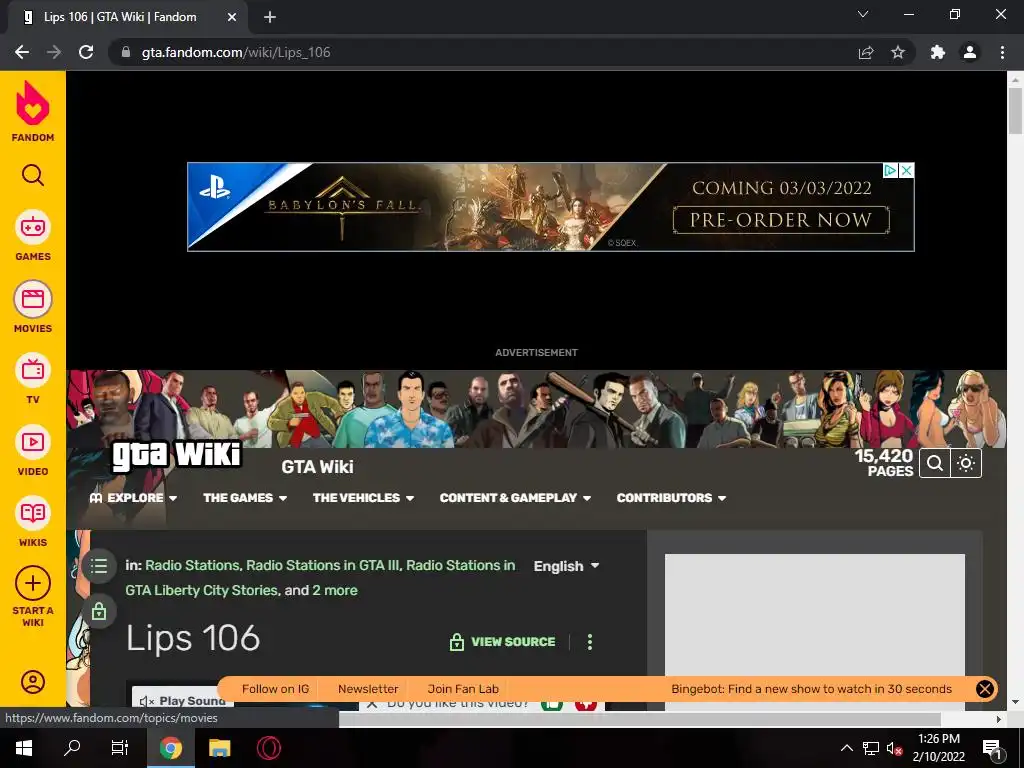Click the GTA Wiki logo
Viewport: 1024px width, 768px height.
coord(176,455)
